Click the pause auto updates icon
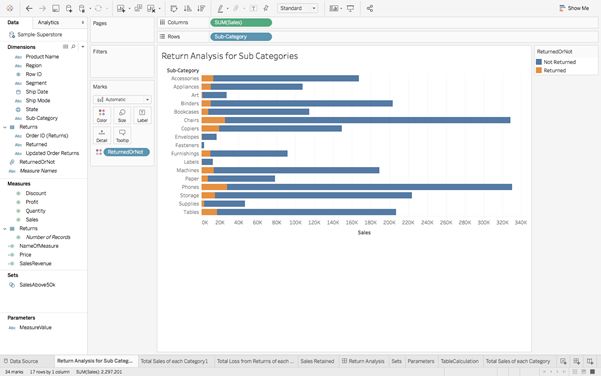601x376 pixels. pos(82,8)
